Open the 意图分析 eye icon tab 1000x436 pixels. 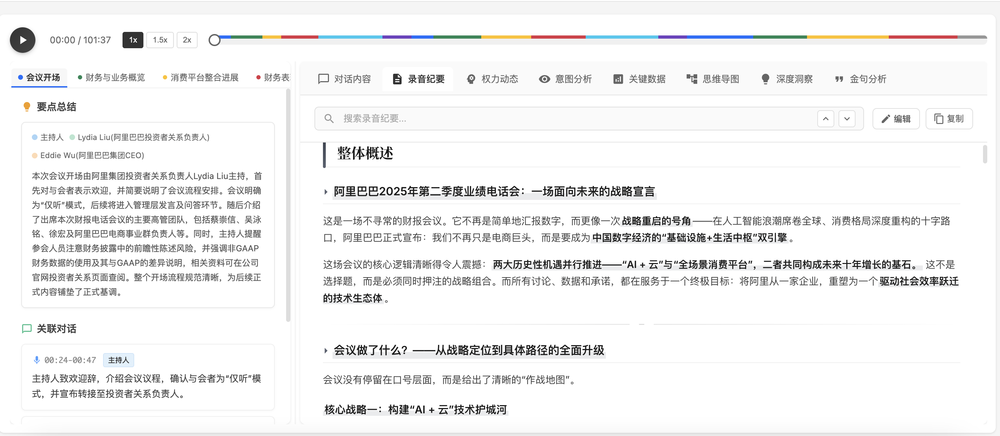point(565,79)
